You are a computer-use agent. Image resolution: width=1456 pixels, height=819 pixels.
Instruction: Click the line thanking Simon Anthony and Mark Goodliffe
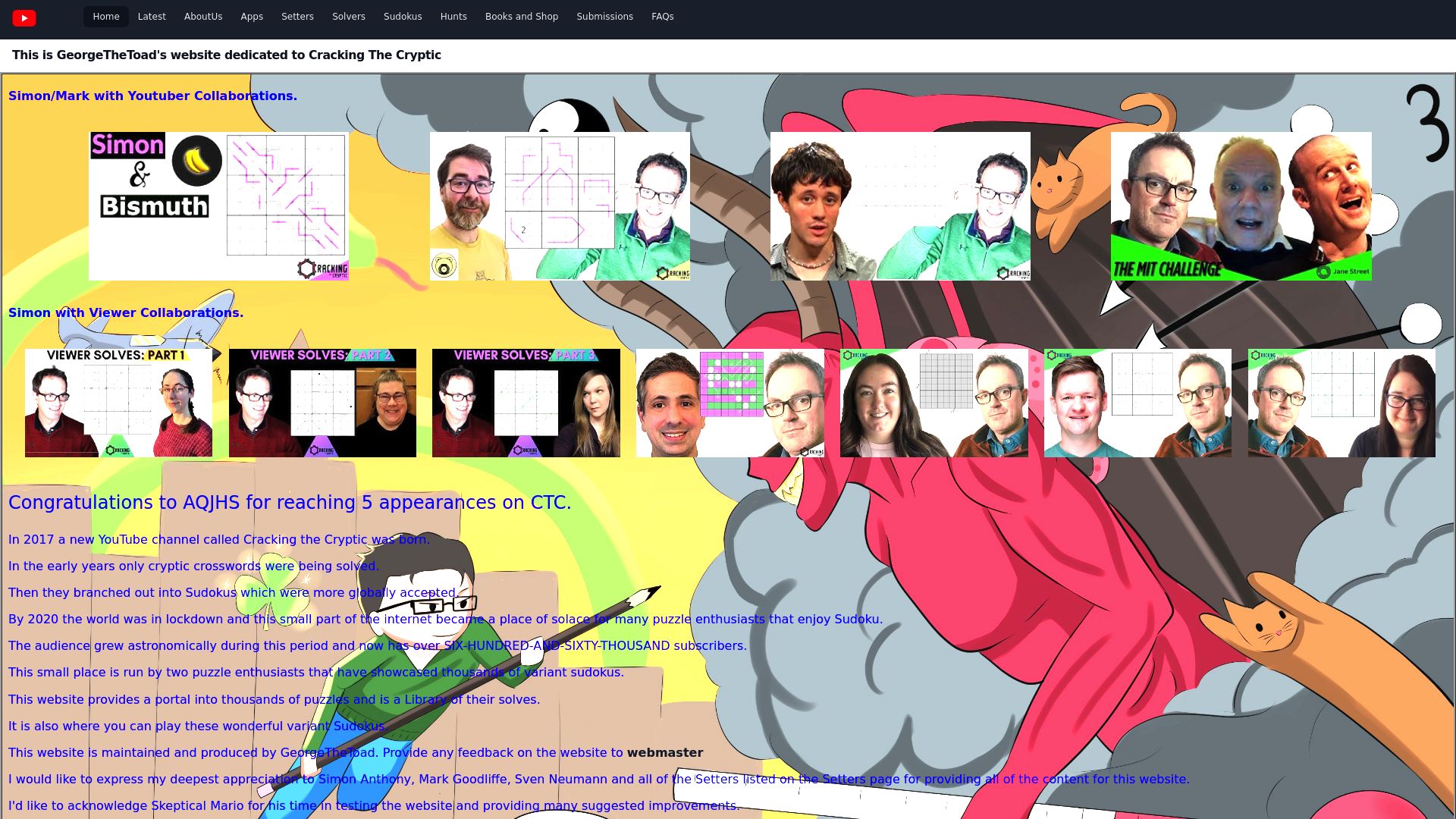599,779
